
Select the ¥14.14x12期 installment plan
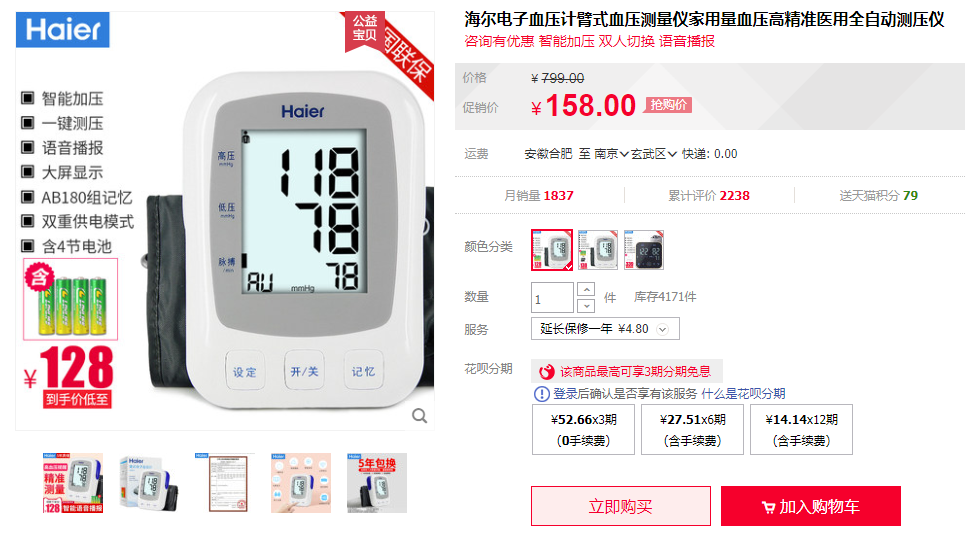tap(801, 430)
